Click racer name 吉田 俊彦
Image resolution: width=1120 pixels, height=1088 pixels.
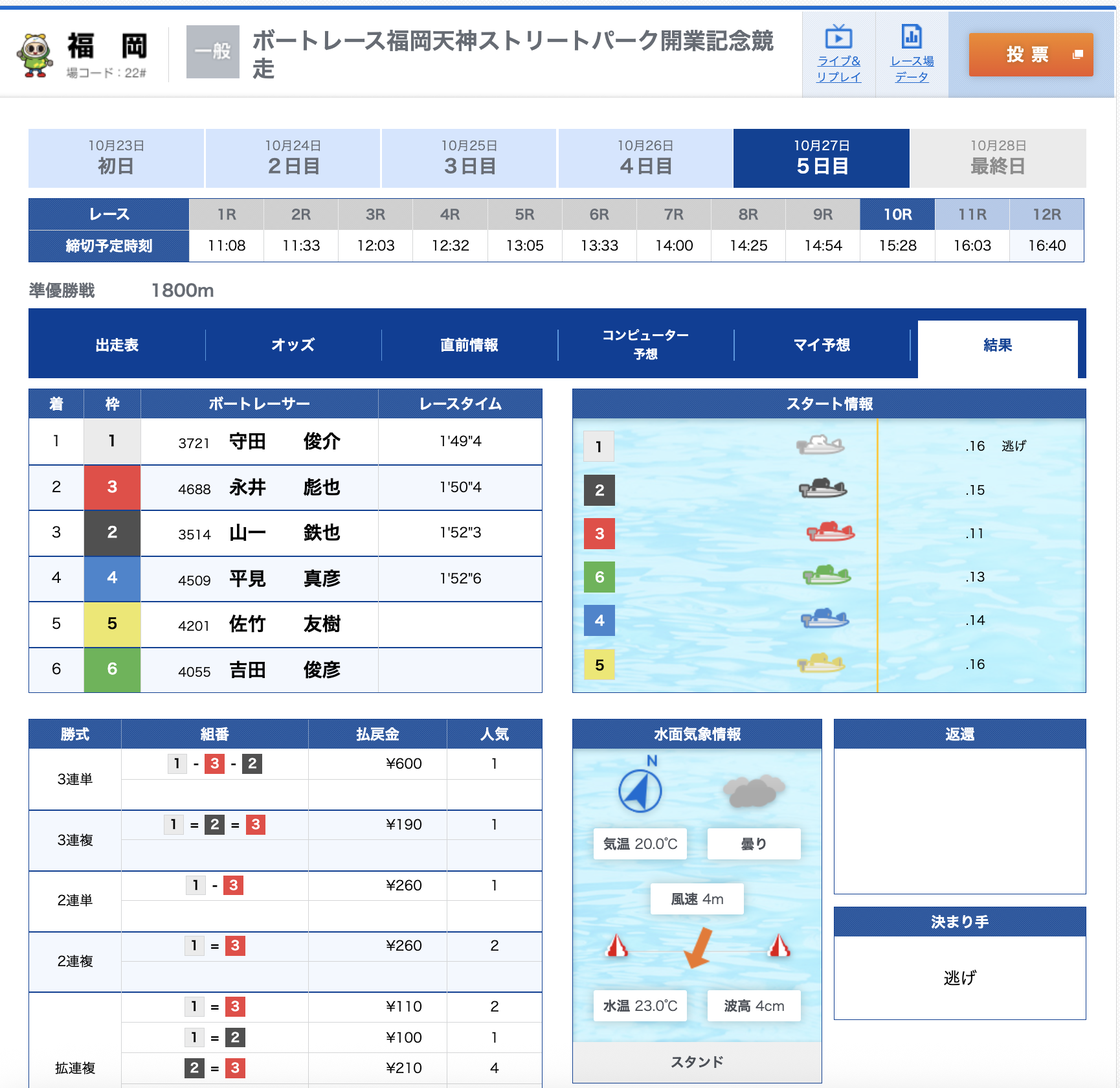click(285, 670)
